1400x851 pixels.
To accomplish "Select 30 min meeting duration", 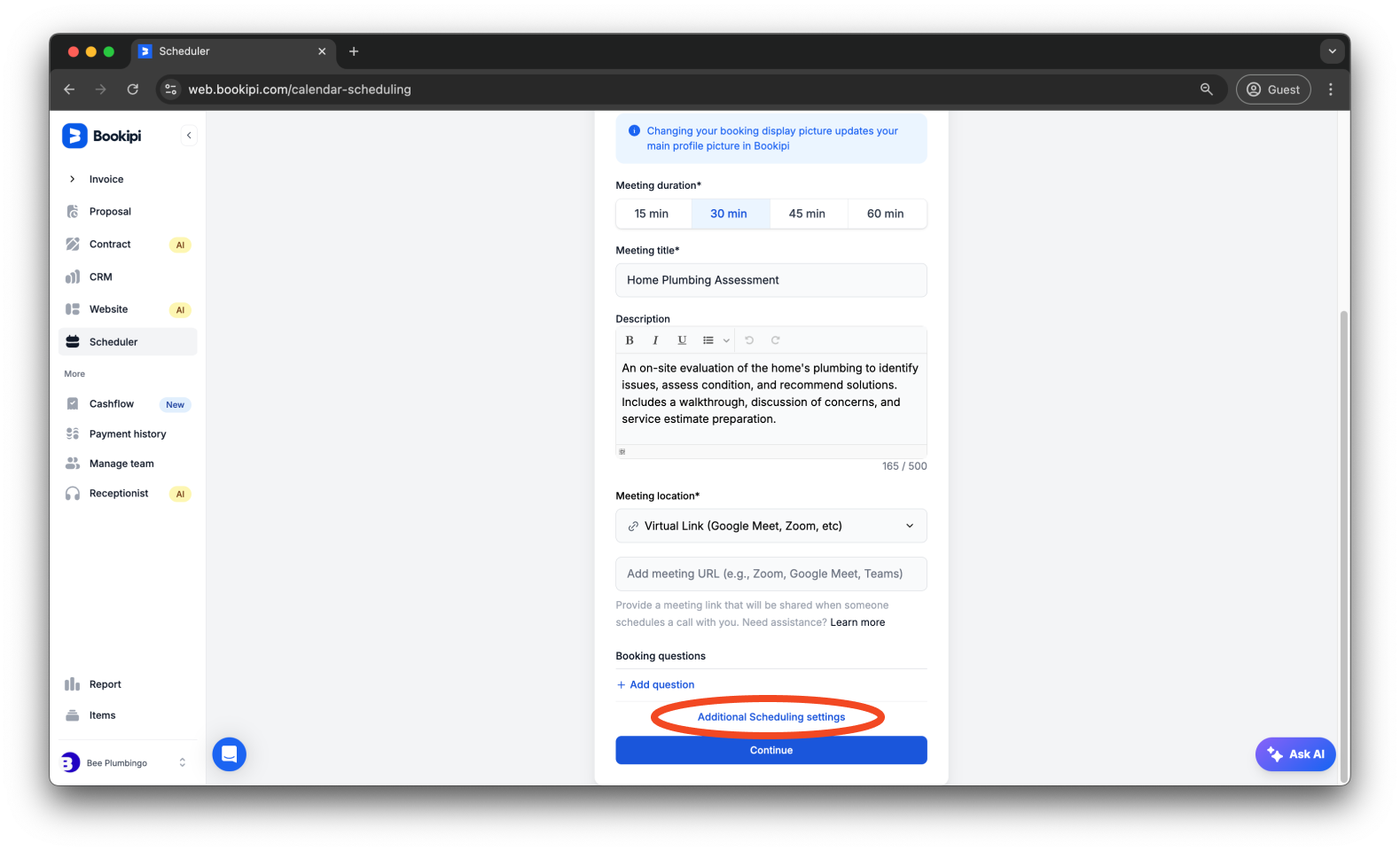I will coord(729,214).
